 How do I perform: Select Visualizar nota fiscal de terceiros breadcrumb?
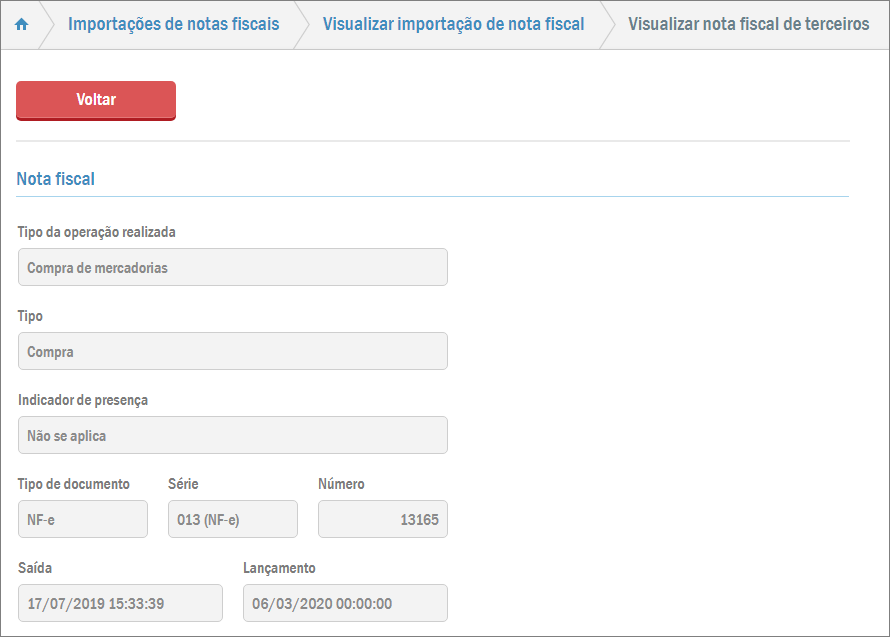pyautogui.click(x=748, y=24)
